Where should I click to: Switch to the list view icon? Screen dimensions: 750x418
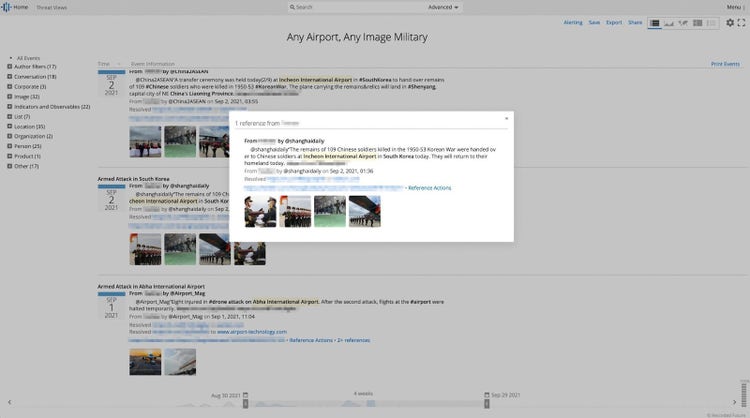point(655,23)
